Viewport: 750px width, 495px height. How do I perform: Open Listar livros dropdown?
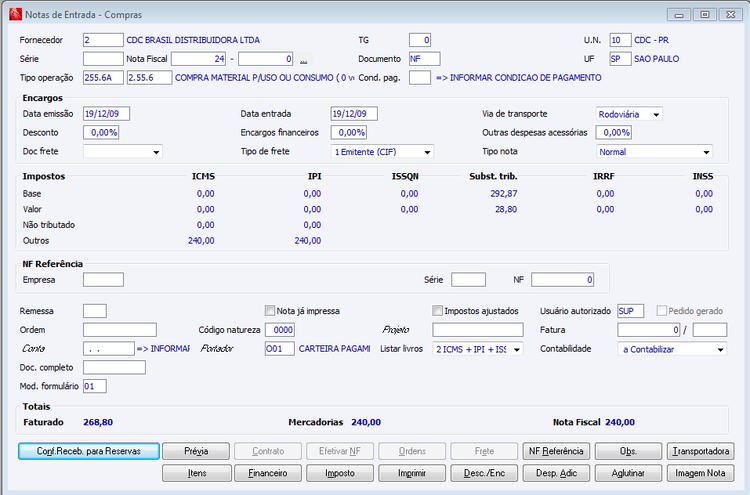[517, 349]
